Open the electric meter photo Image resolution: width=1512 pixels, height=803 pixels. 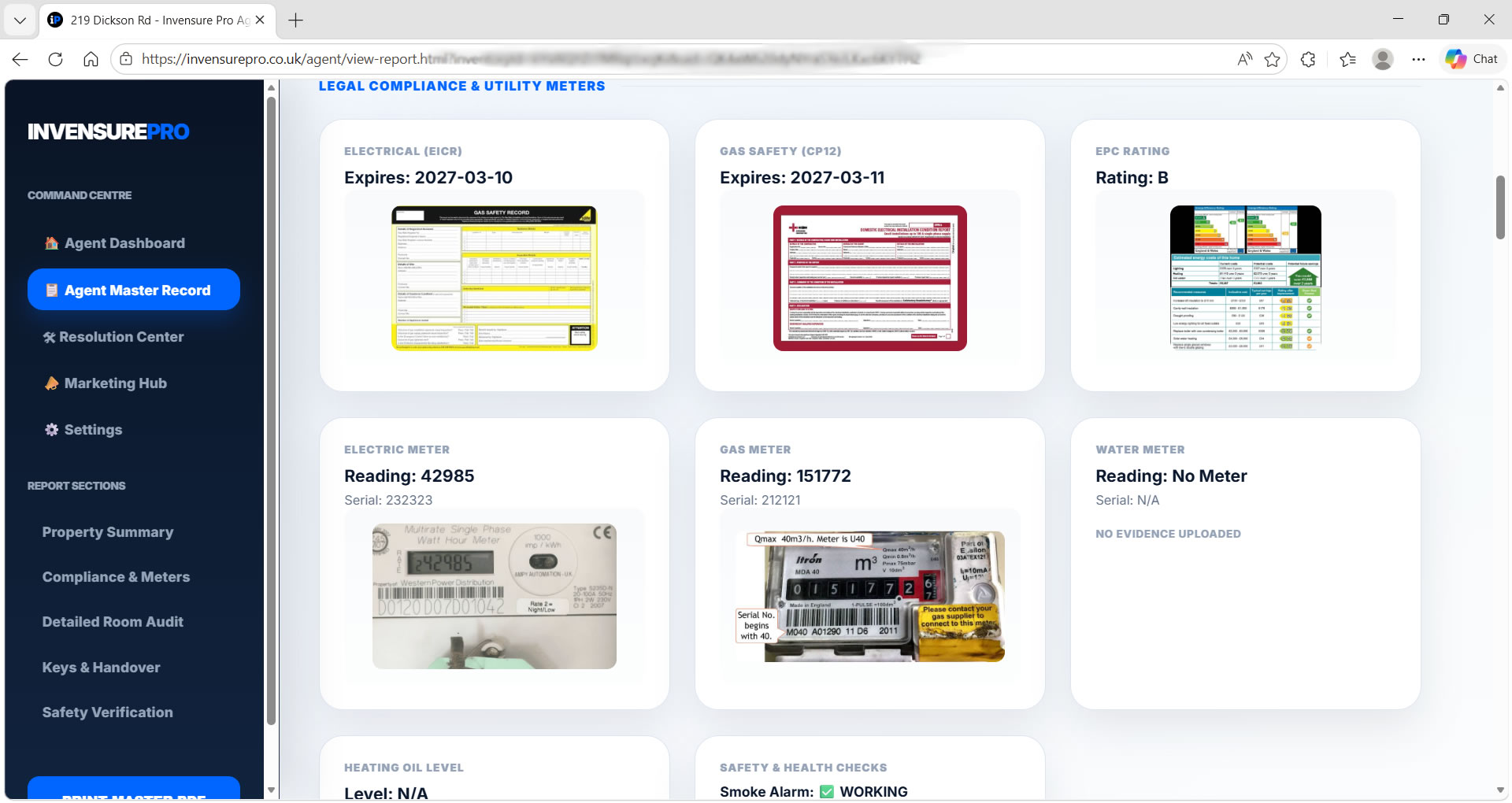(495, 596)
